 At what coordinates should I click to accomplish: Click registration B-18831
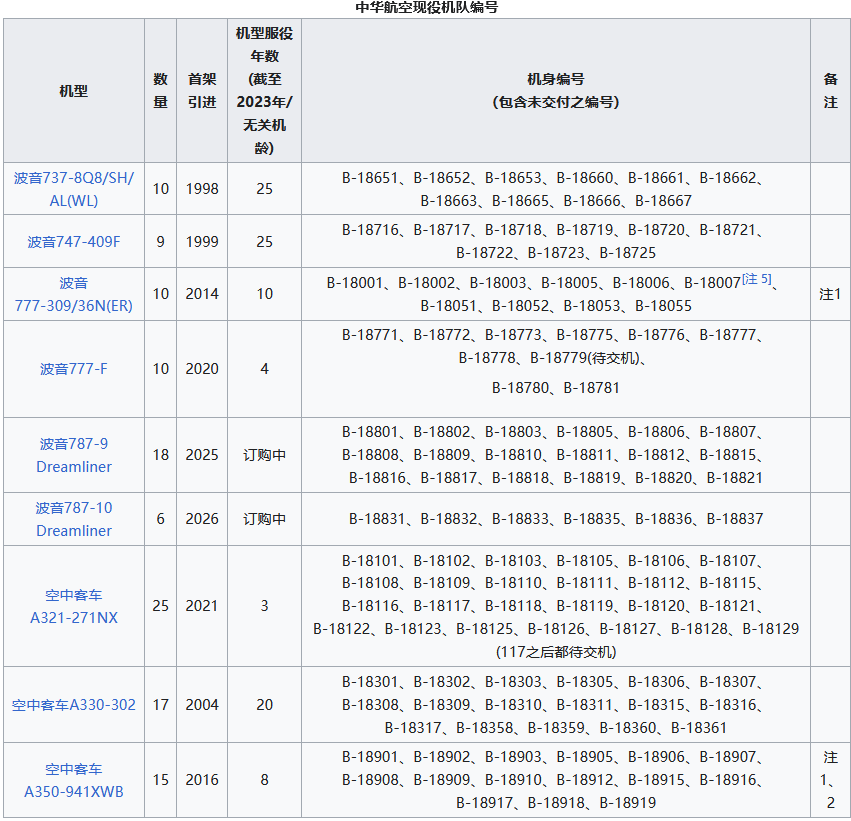[x=377, y=519]
